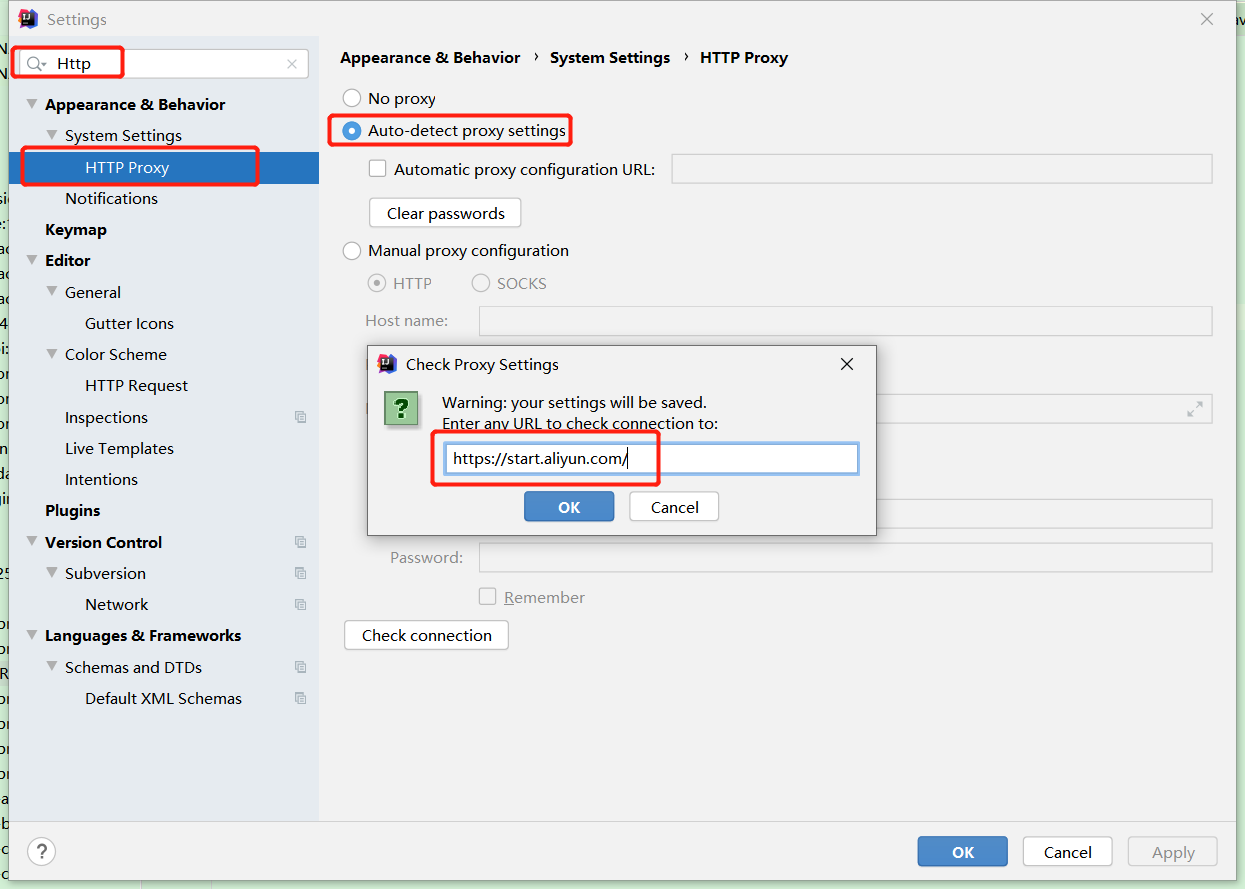The width and height of the screenshot is (1245, 889).
Task: Cancel the Check Proxy Settings dialog
Action: pos(674,507)
